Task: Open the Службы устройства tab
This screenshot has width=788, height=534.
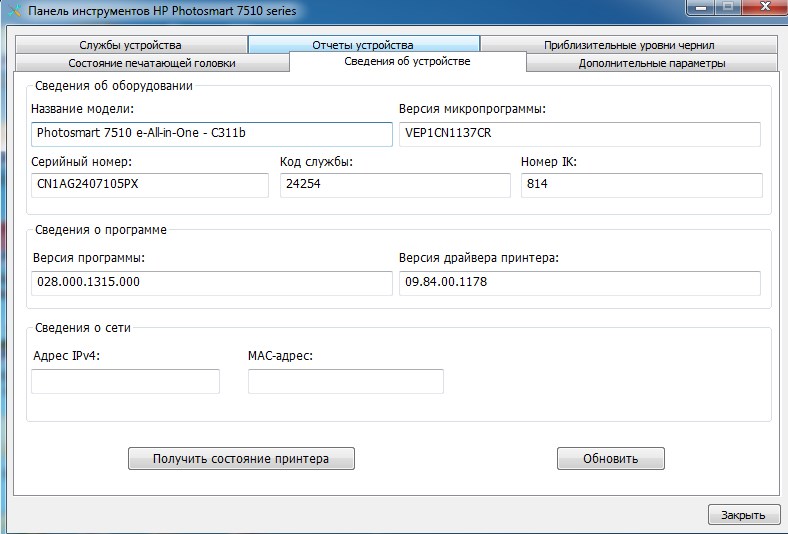Action: (131, 45)
